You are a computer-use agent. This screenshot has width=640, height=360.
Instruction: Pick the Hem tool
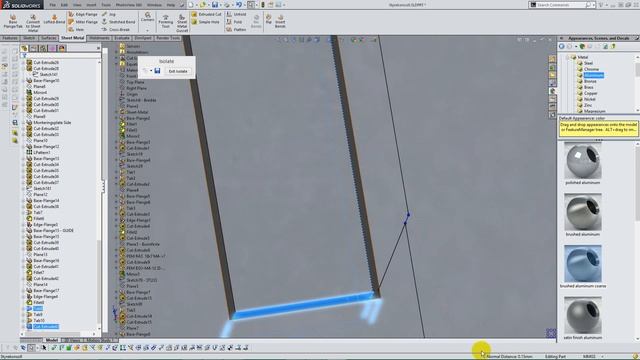tap(76, 29)
